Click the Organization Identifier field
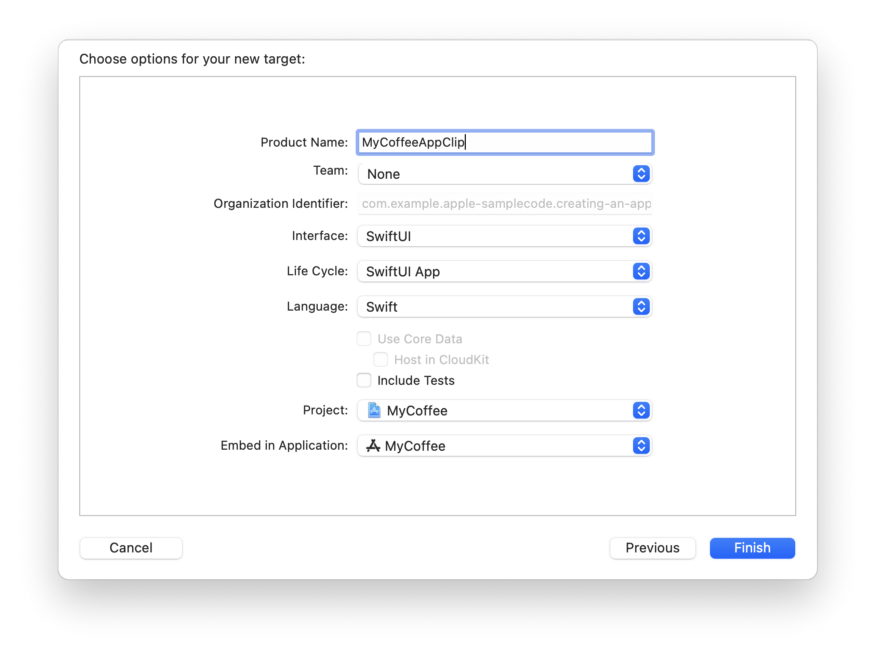This screenshot has width=875, height=656. pos(505,204)
